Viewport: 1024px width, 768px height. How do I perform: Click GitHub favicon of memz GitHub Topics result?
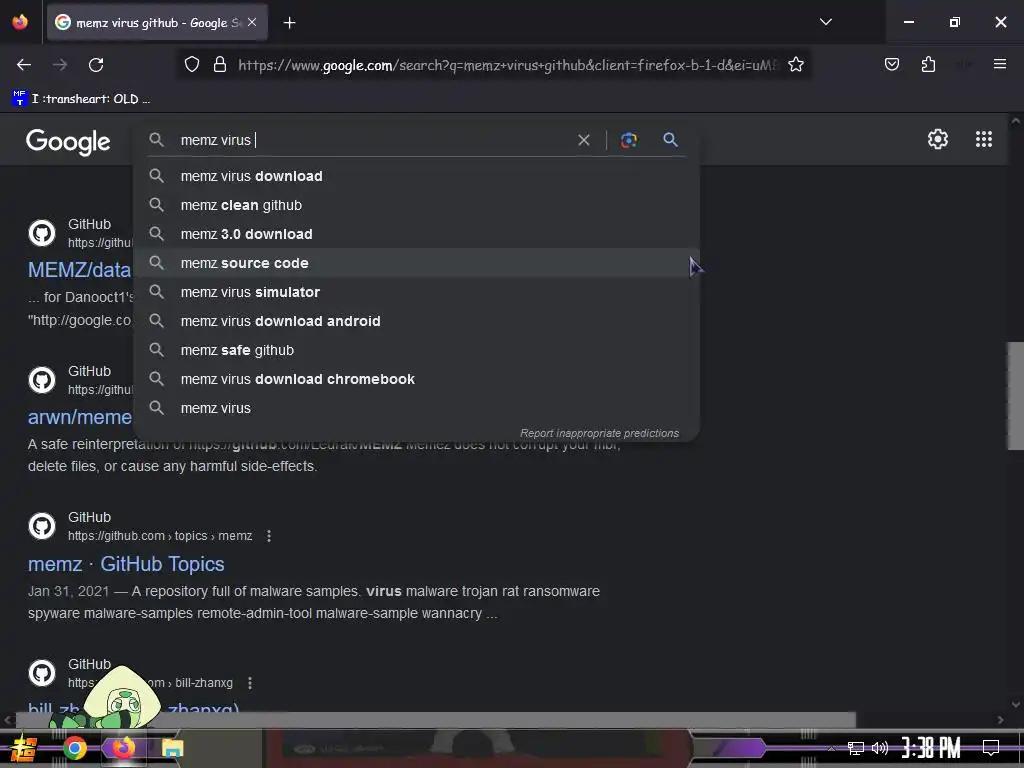[x=42, y=526]
